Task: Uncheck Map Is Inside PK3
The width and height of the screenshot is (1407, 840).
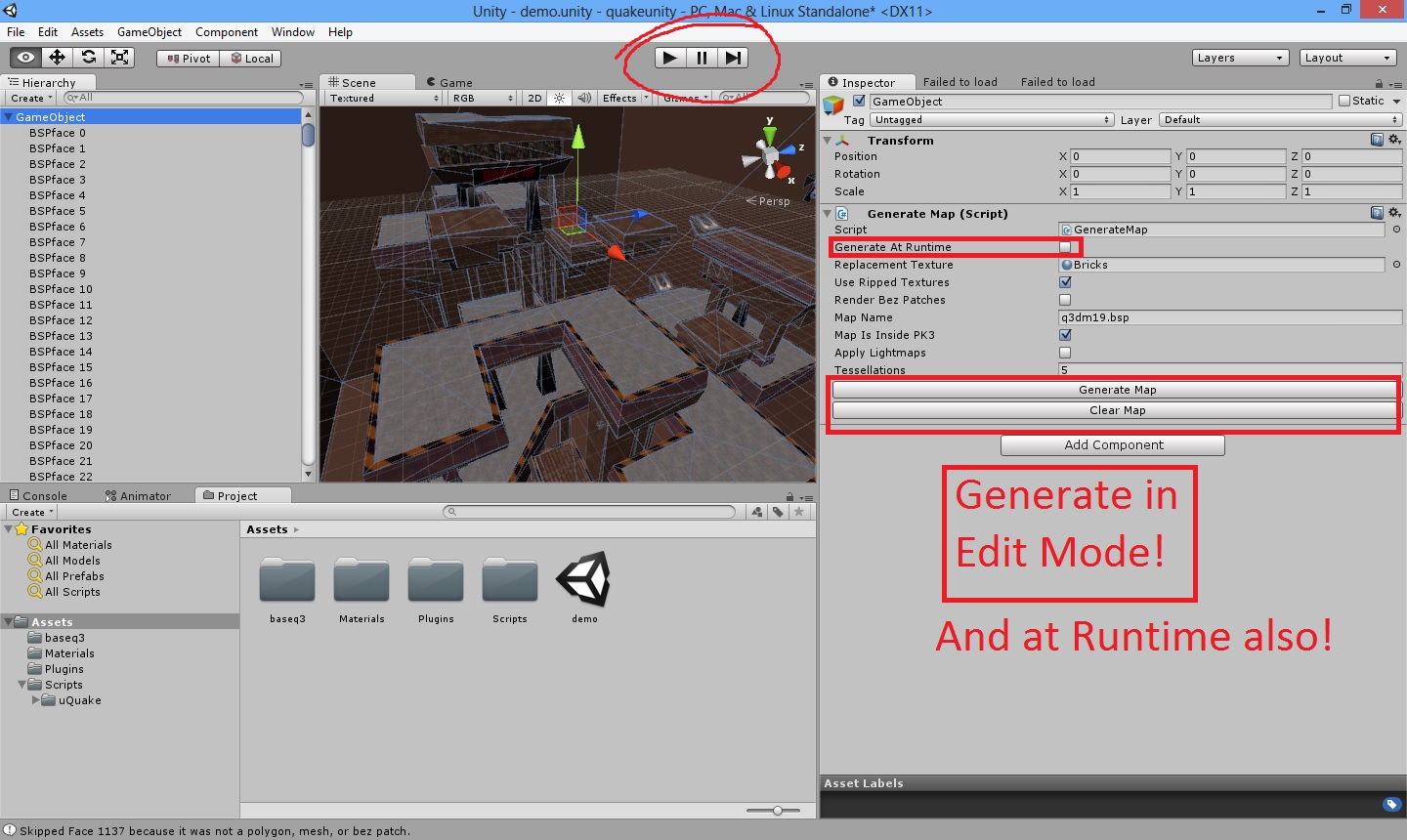Action: [x=1065, y=335]
